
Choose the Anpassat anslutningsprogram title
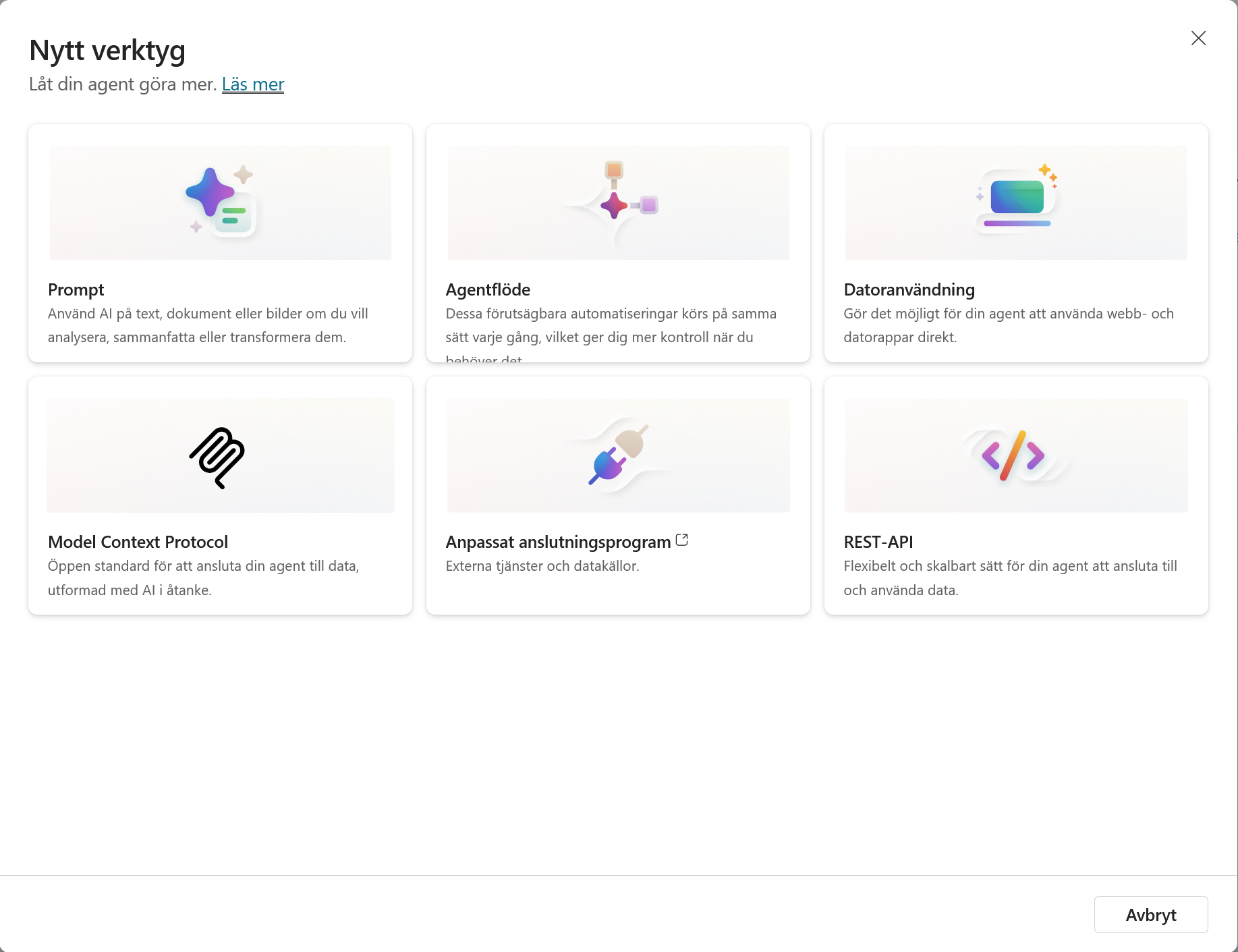pos(558,542)
